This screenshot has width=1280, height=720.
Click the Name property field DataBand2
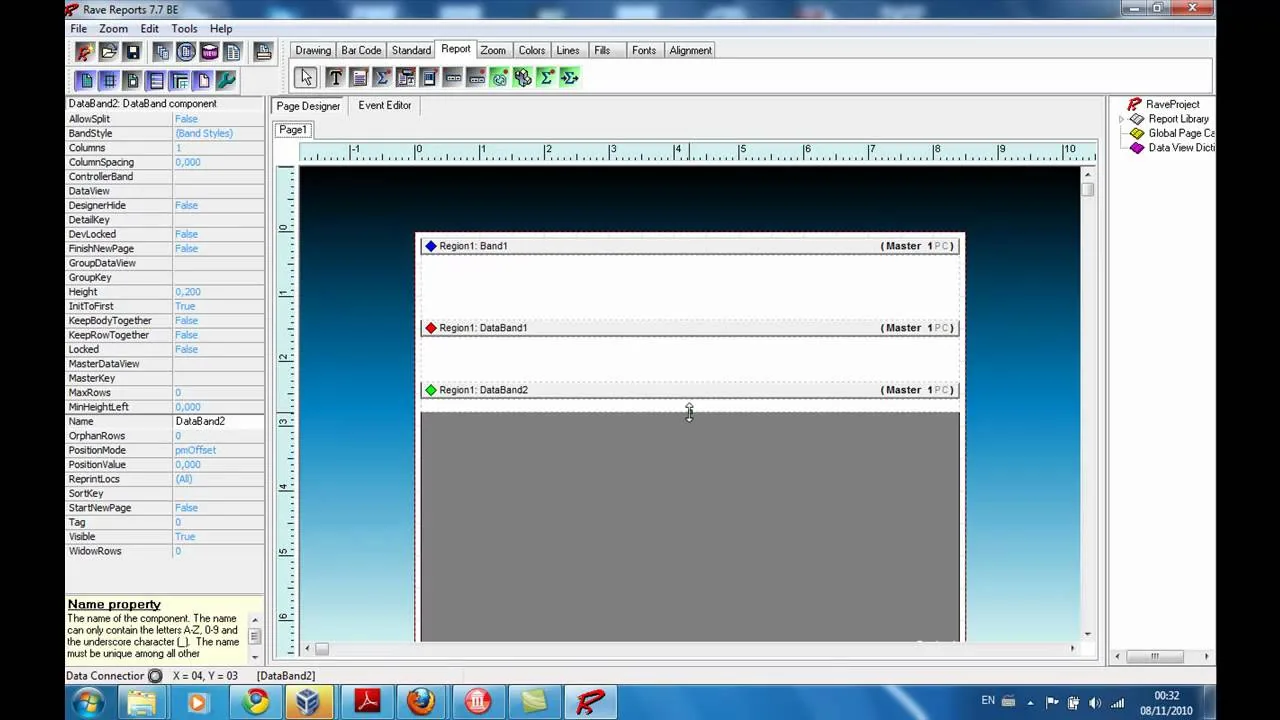click(x=218, y=421)
